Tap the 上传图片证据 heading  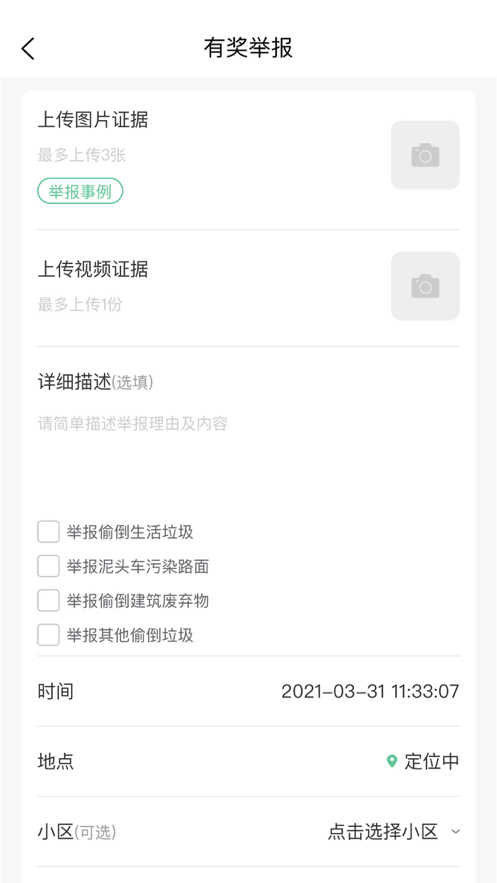click(93, 120)
